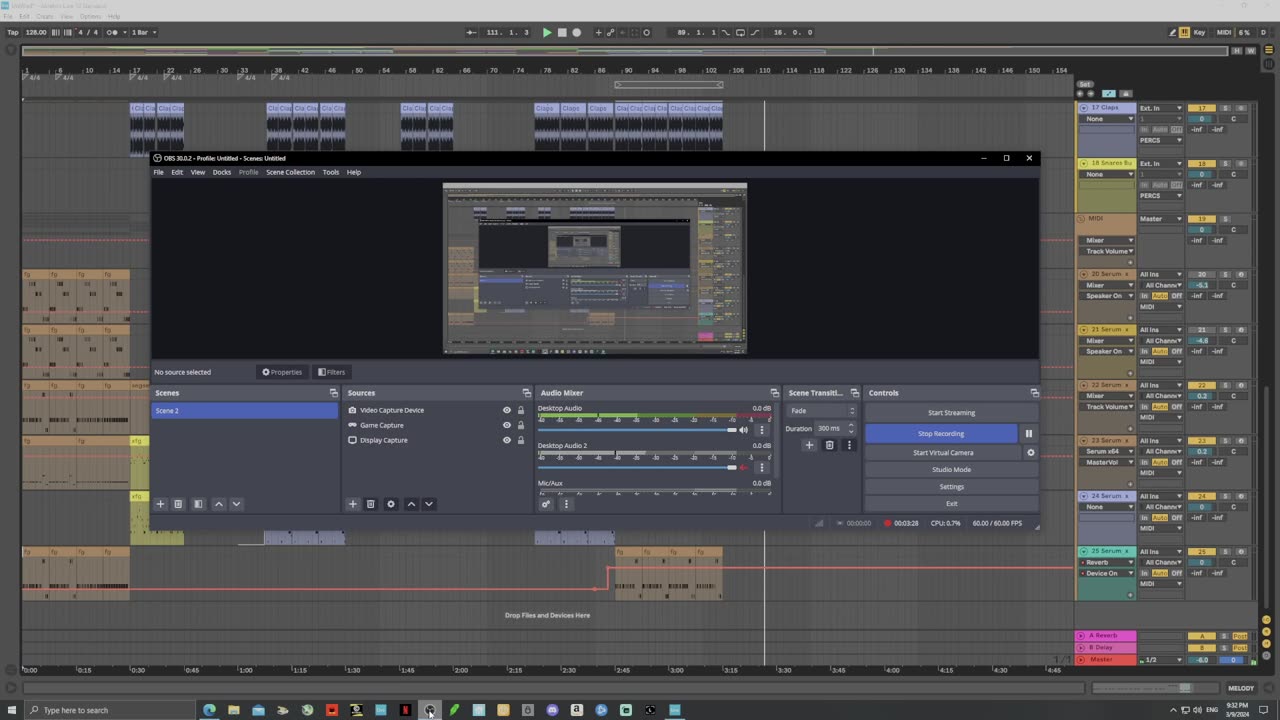Click Ableton stop button in transport
Viewport: 1280px width, 720px height.
tap(562, 32)
